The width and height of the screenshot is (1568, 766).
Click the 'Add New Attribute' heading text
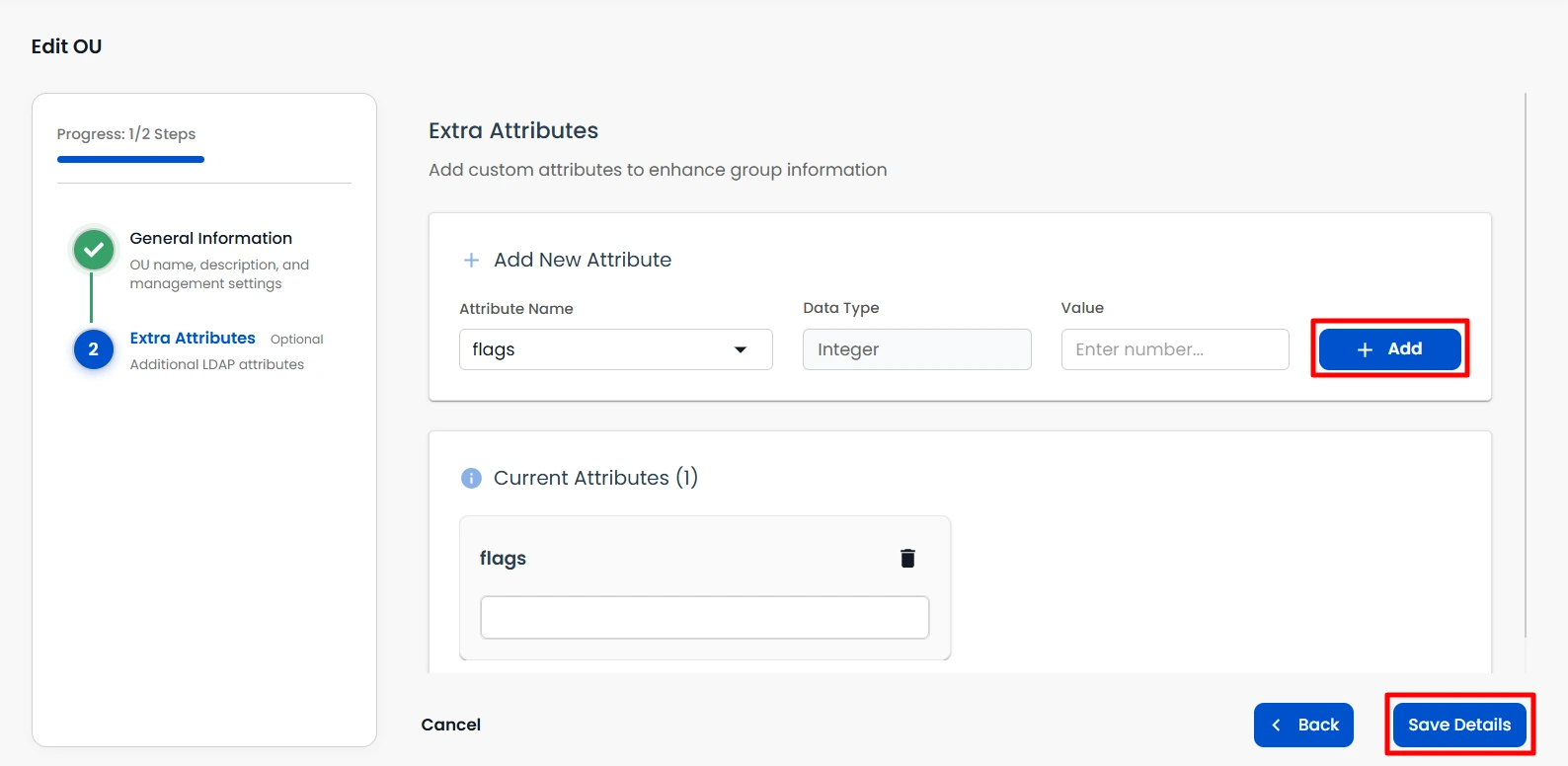(x=583, y=260)
